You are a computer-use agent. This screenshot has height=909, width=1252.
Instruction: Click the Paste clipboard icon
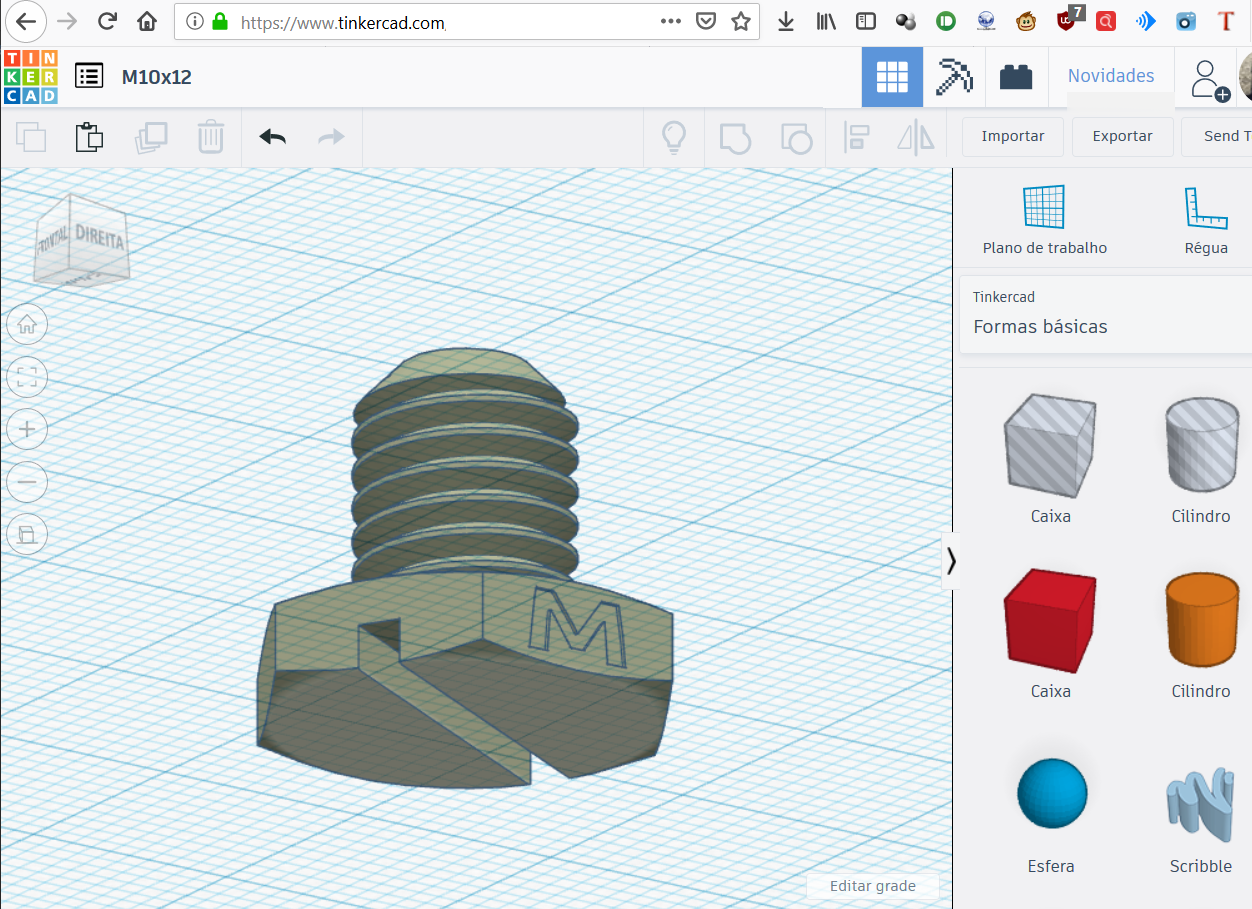pos(90,137)
